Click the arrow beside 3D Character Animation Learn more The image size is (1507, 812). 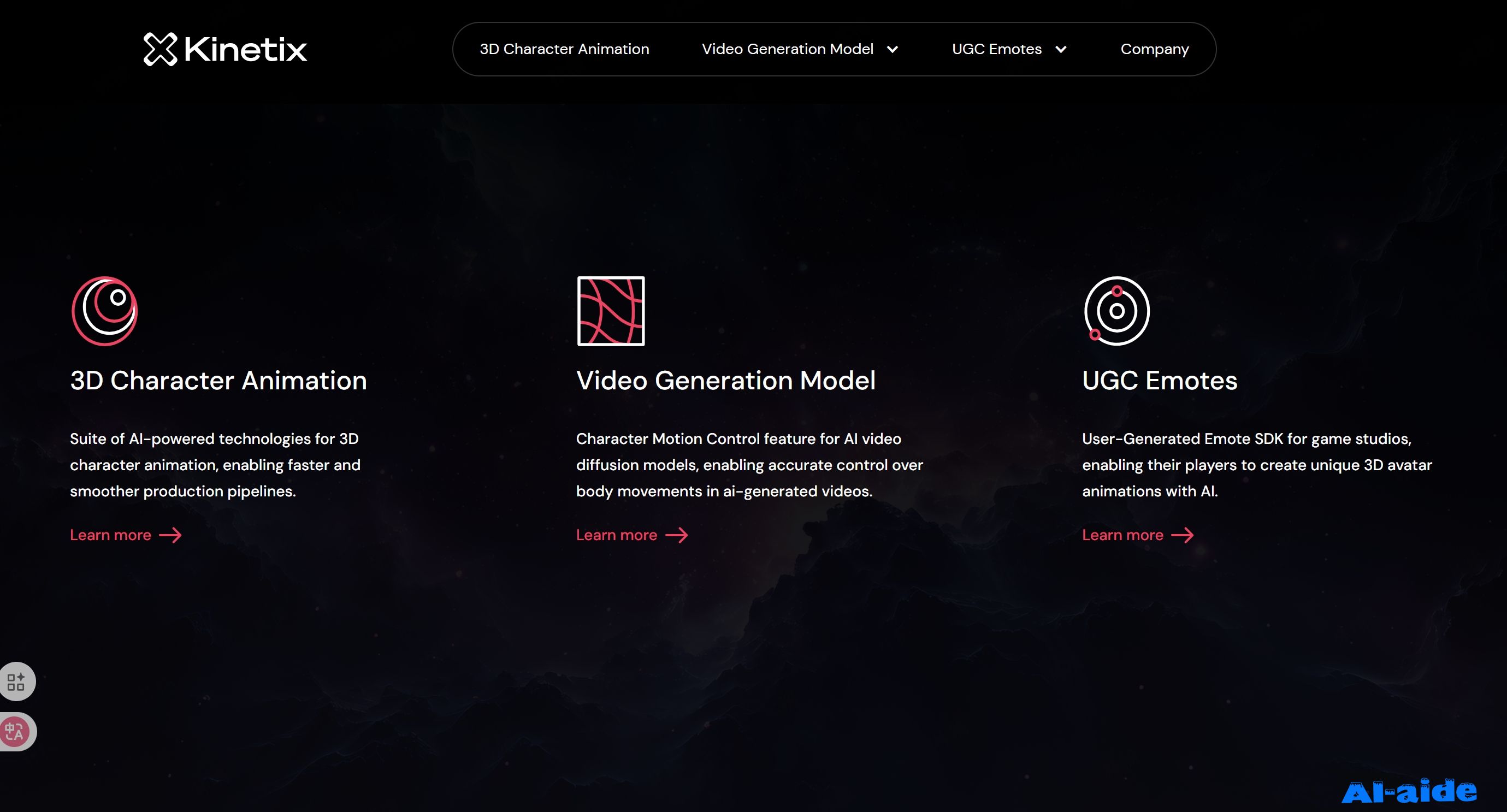pyautogui.click(x=170, y=535)
